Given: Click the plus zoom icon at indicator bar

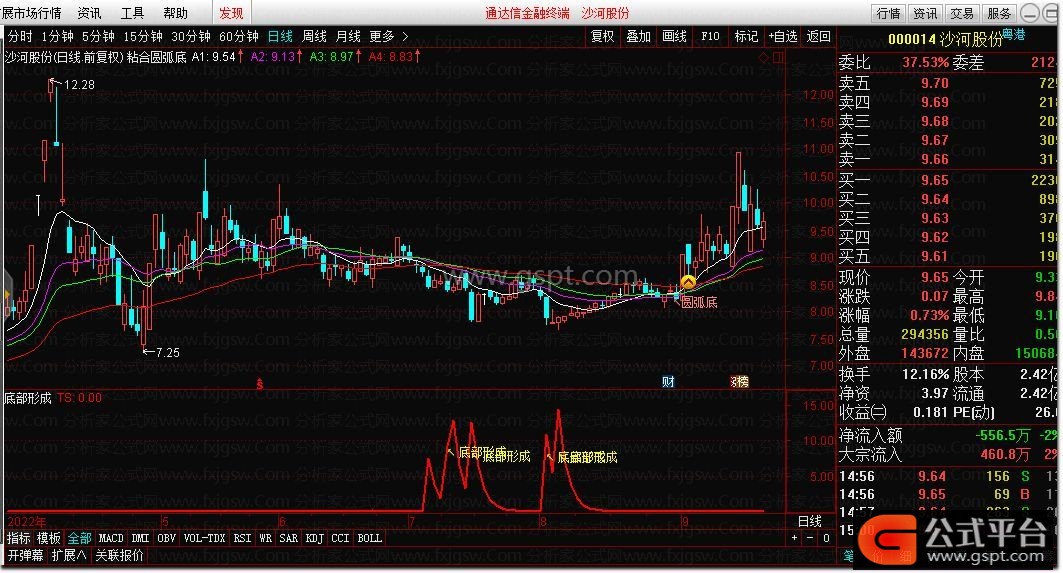Looking at the screenshot, I should [x=795, y=538].
